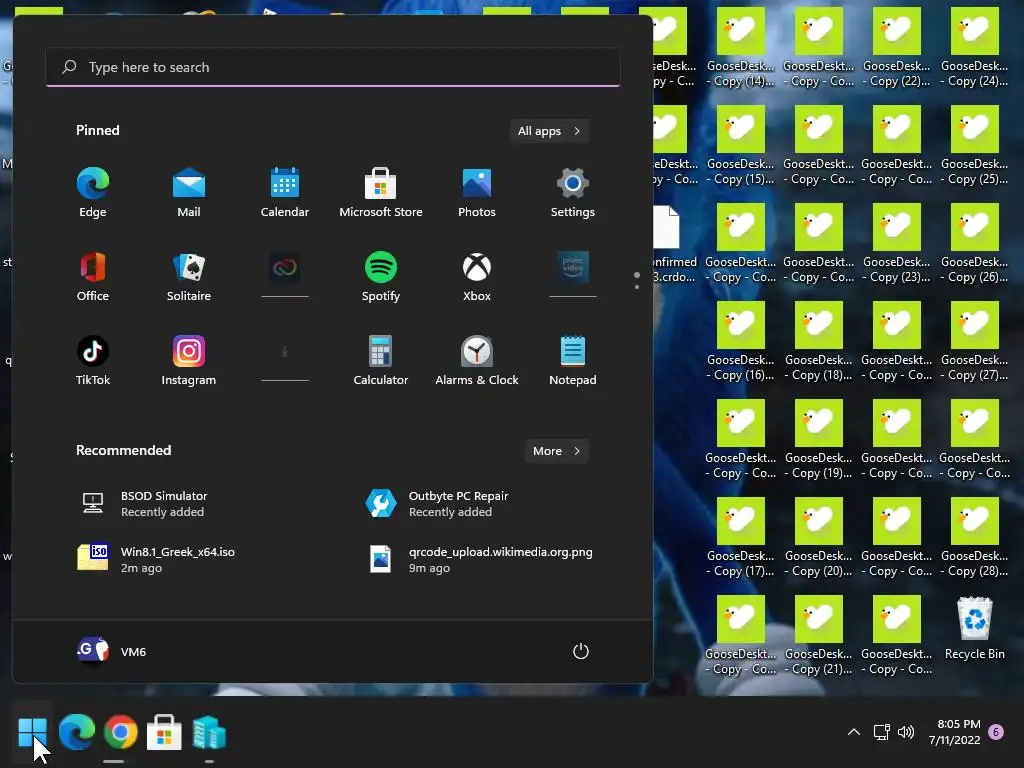This screenshot has height=768, width=1024.
Task: Launch the Photos app
Action: (477, 193)
